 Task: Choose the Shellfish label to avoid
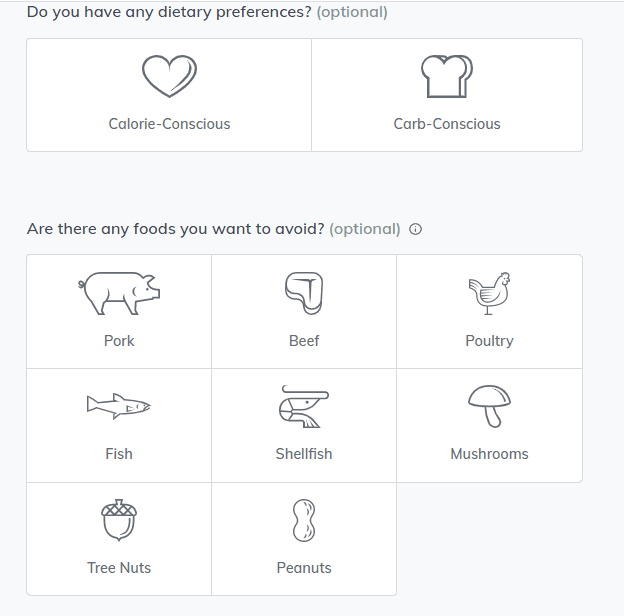(304, 454)
